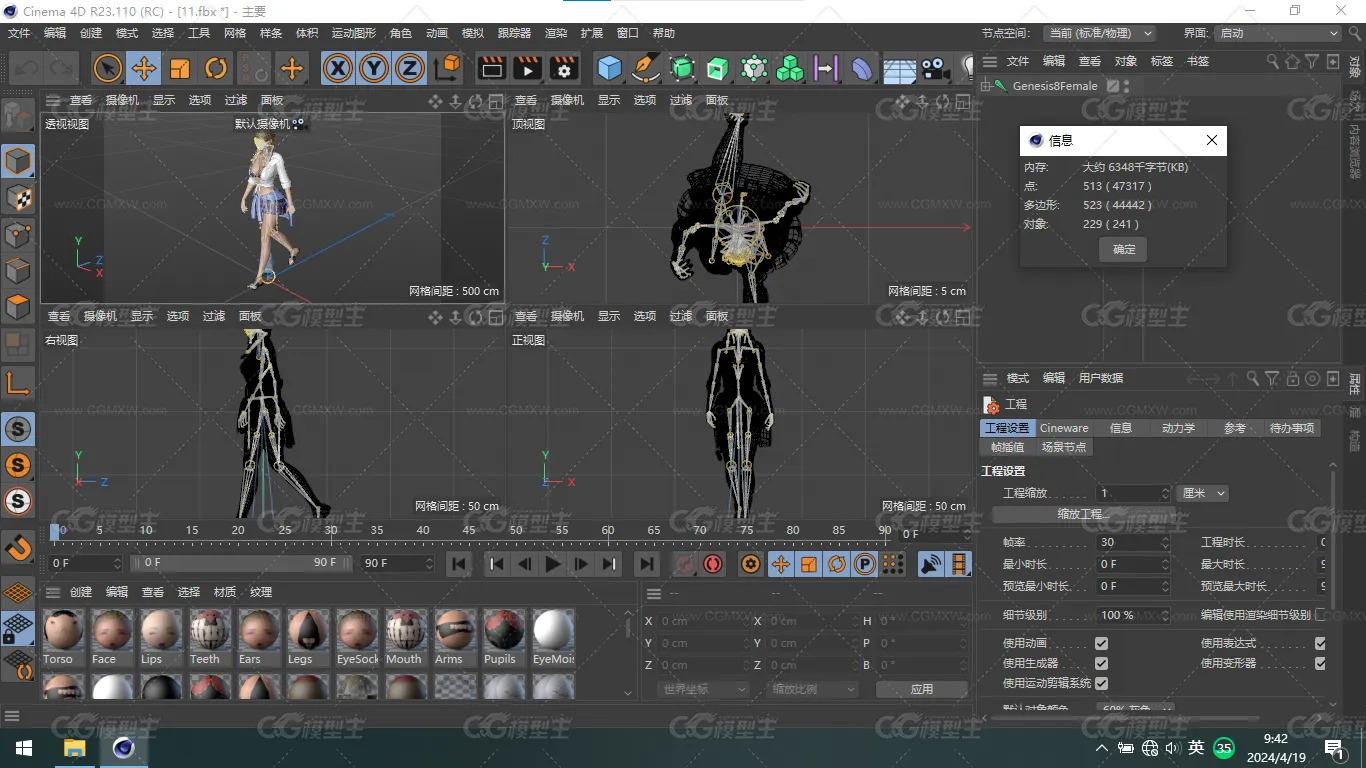Activate the Rotate tool in top toolbar
Image resolution: width=1366 pixels, height=768 pixels.
point(216,68)
